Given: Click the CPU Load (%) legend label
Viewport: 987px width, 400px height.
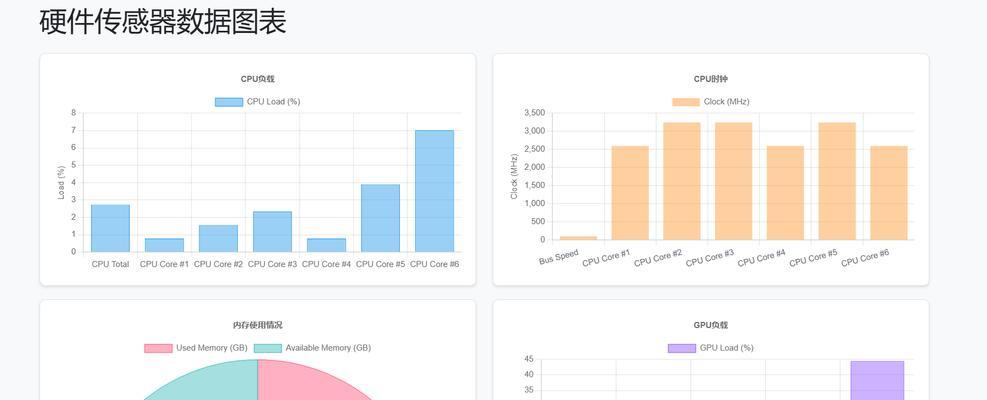Looking at the screenshot, I should 273,102.
